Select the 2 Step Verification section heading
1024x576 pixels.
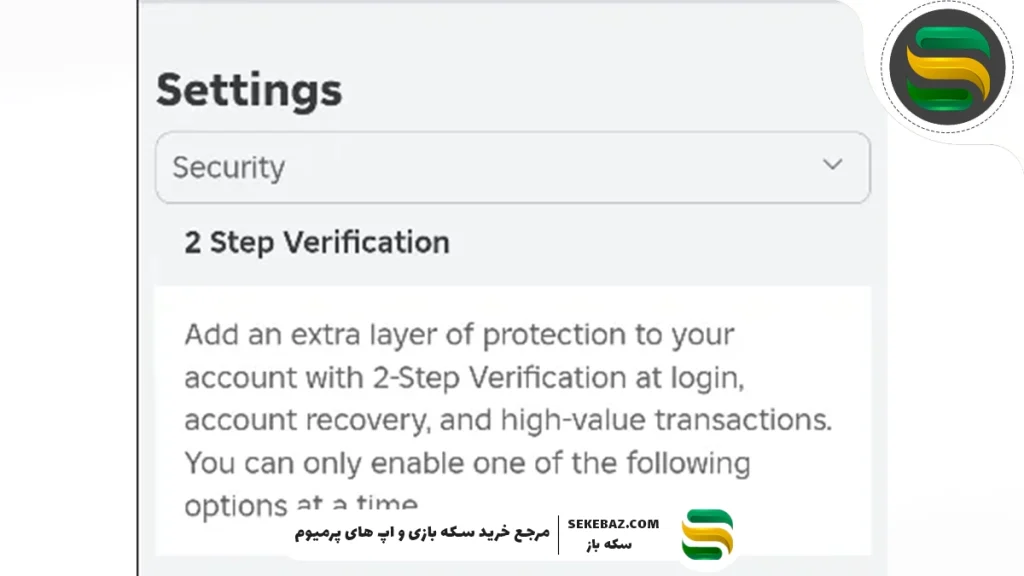[316, 242]
